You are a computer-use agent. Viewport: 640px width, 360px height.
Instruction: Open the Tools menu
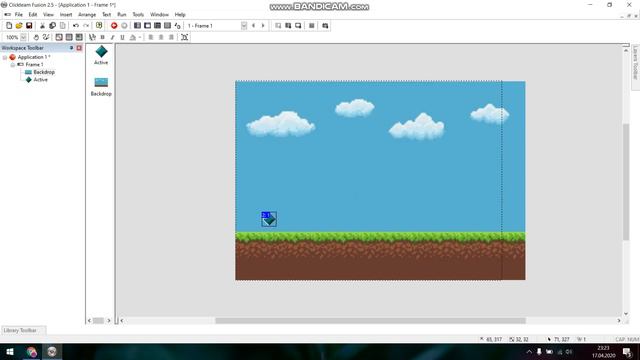[x=138, y=14]
